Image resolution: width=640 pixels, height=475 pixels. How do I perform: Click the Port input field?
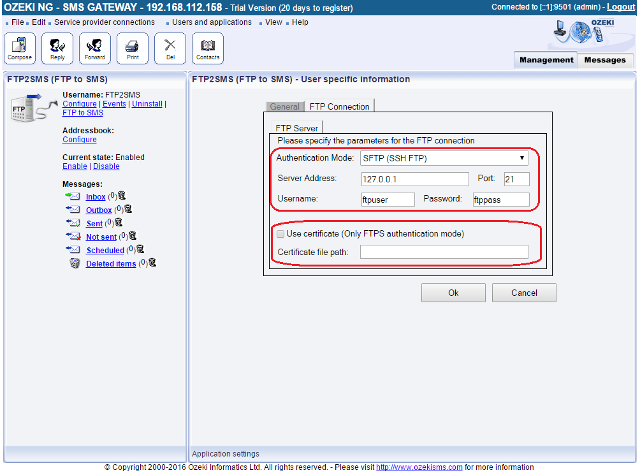(517, 179)
